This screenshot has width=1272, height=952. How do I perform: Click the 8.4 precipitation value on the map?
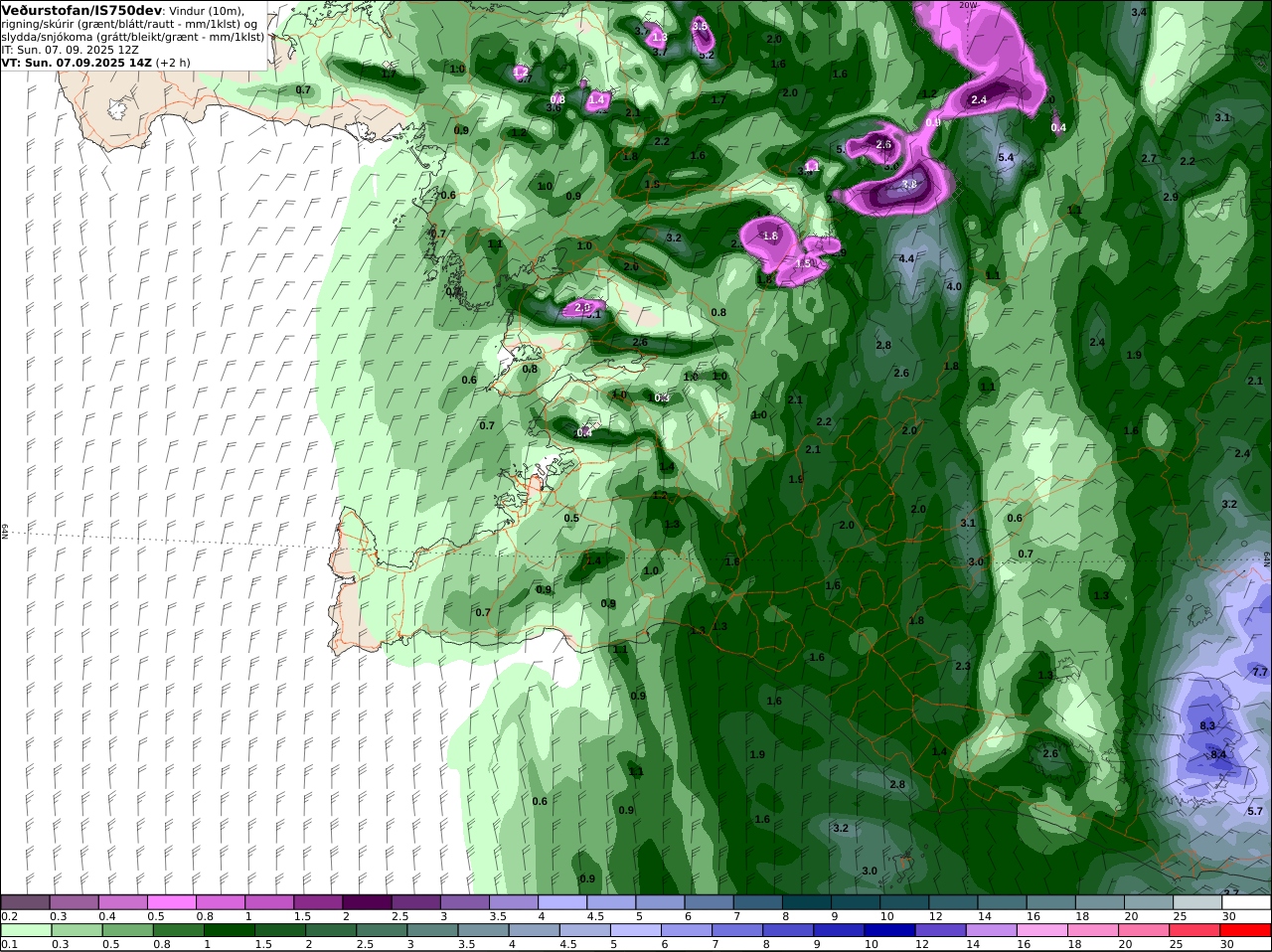1218,754
